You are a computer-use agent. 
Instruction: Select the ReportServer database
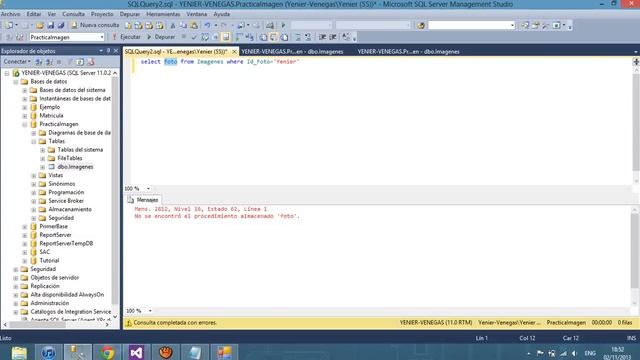click(55, 235)
